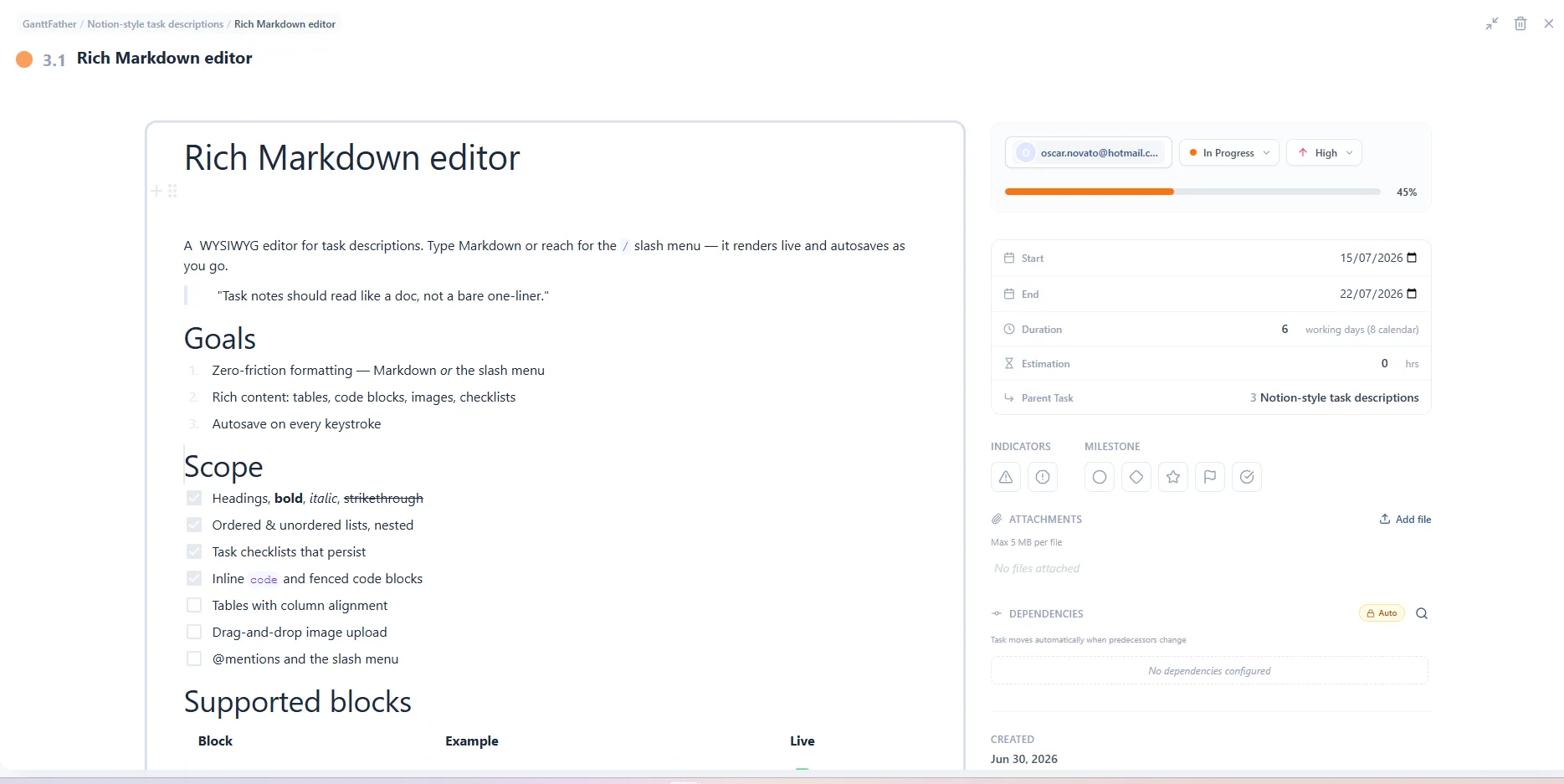Click the inline 'code' snippet in Scope

[x=264, y=579]
